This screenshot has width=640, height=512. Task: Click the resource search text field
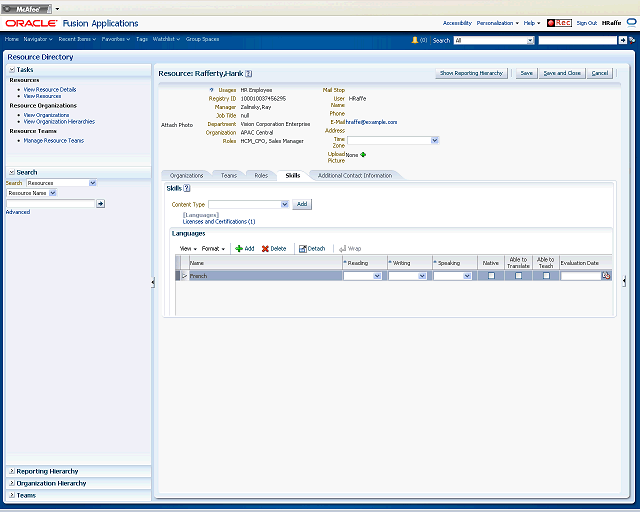[x=51, y=203]
